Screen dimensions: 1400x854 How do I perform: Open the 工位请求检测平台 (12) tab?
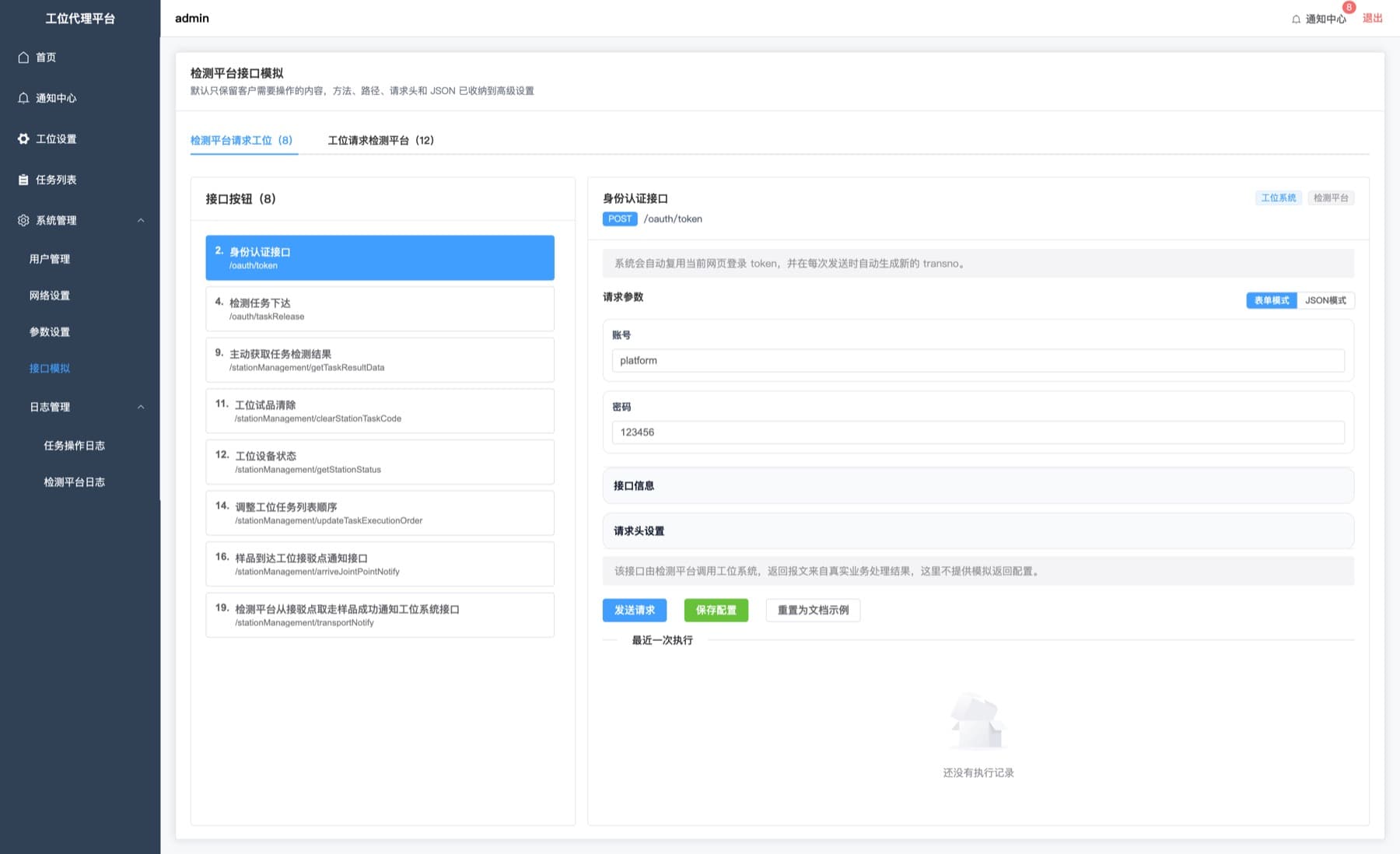click(380, 140)
